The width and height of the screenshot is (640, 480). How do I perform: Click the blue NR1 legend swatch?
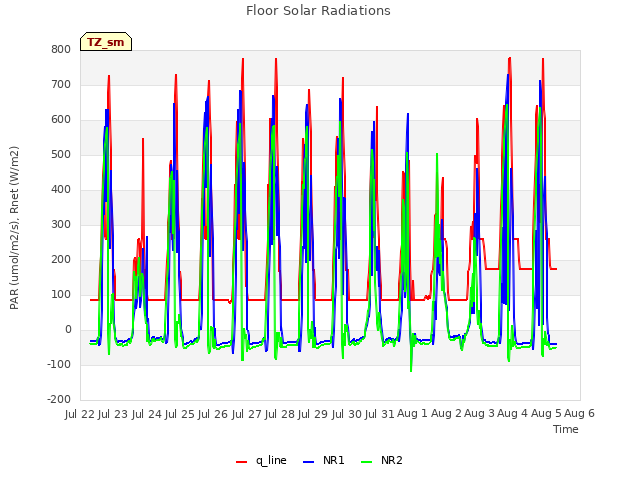pos(309,462)
